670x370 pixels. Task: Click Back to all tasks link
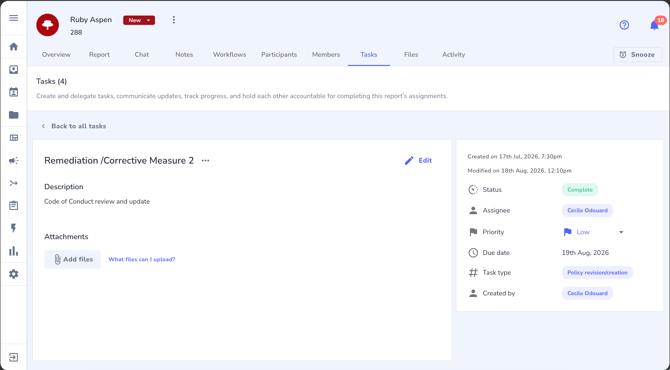coord(79,126)
